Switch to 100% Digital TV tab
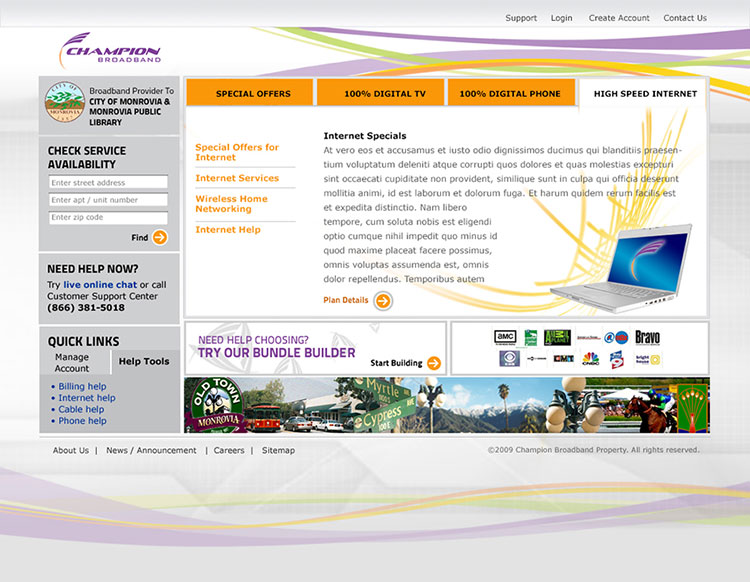Viewport: 750px width, 582px height. 385,94
